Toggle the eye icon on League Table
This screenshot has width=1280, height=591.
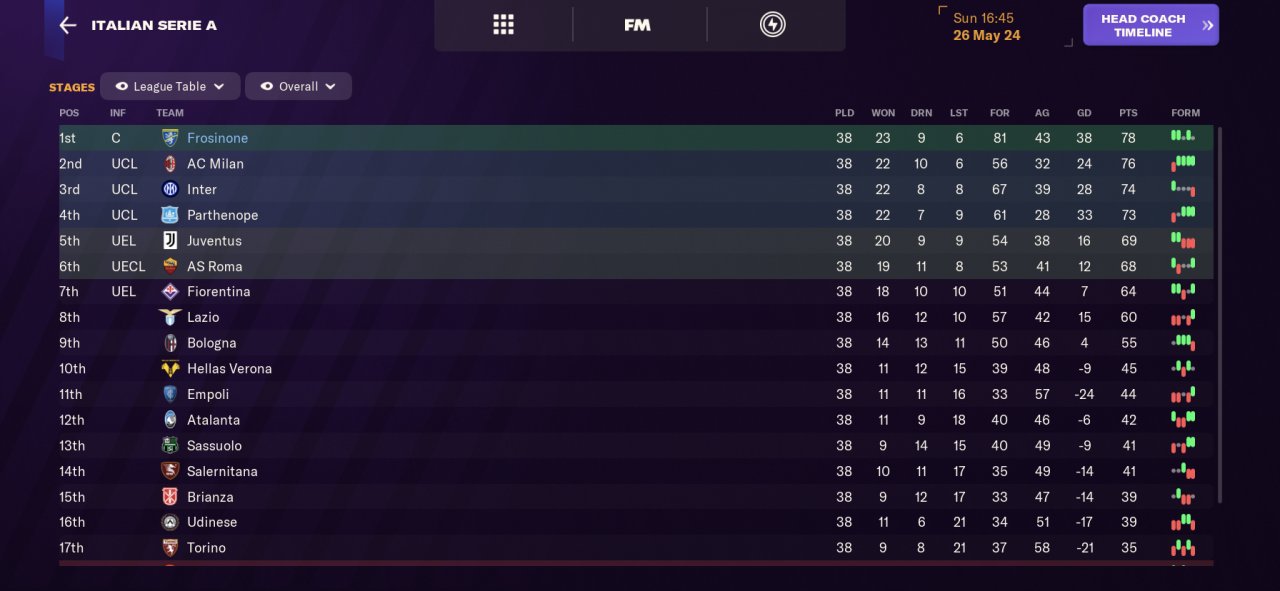point(122,86)
